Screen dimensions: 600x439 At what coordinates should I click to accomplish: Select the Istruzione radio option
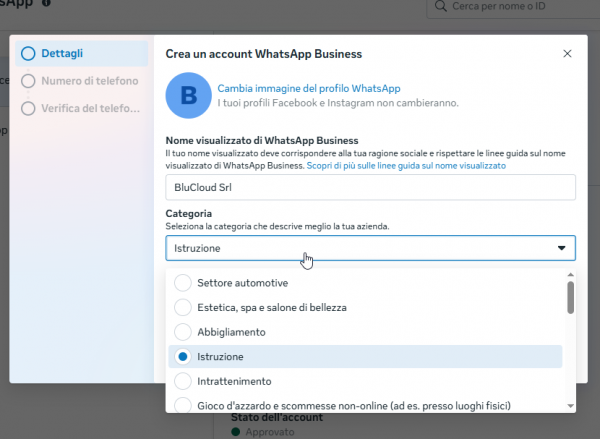[x=183, y=356]
